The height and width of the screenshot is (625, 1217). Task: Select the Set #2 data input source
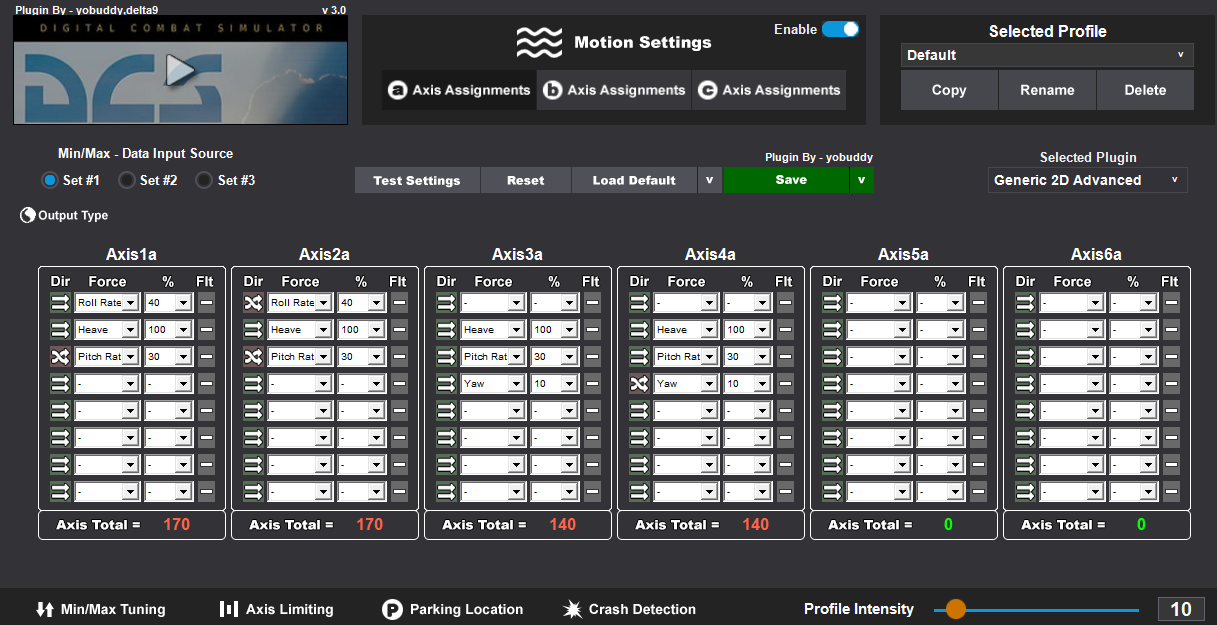(x=127, y=181)
